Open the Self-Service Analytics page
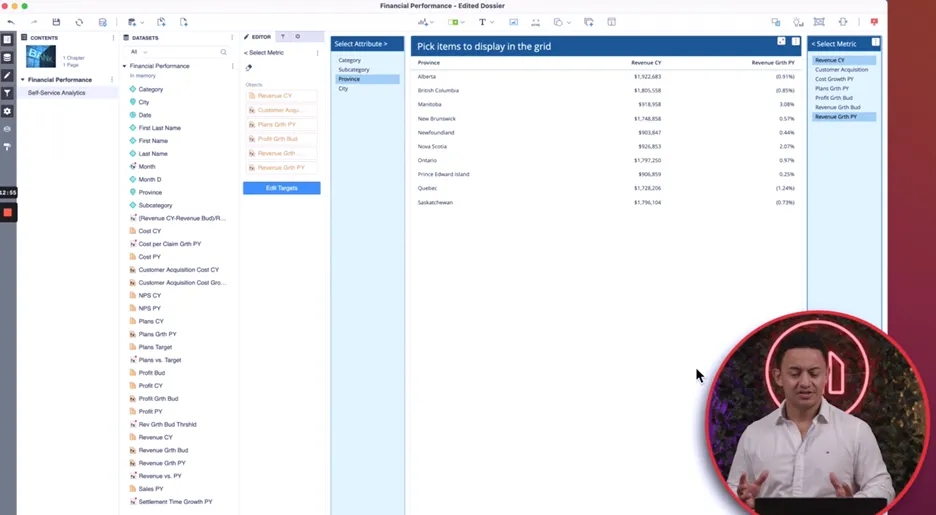Image resolution: width=936 pixels, height=515 pixels. click(56, 93)
